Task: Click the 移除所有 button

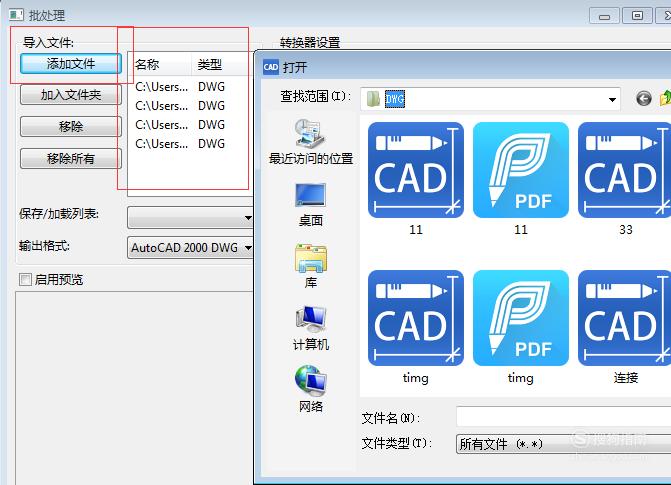Action: pos(71,158)
